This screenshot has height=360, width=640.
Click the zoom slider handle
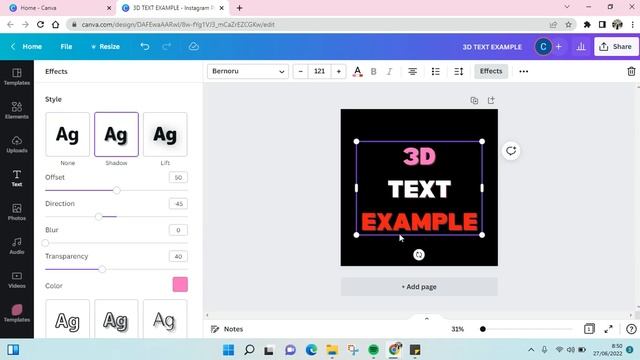click(482, 329)
